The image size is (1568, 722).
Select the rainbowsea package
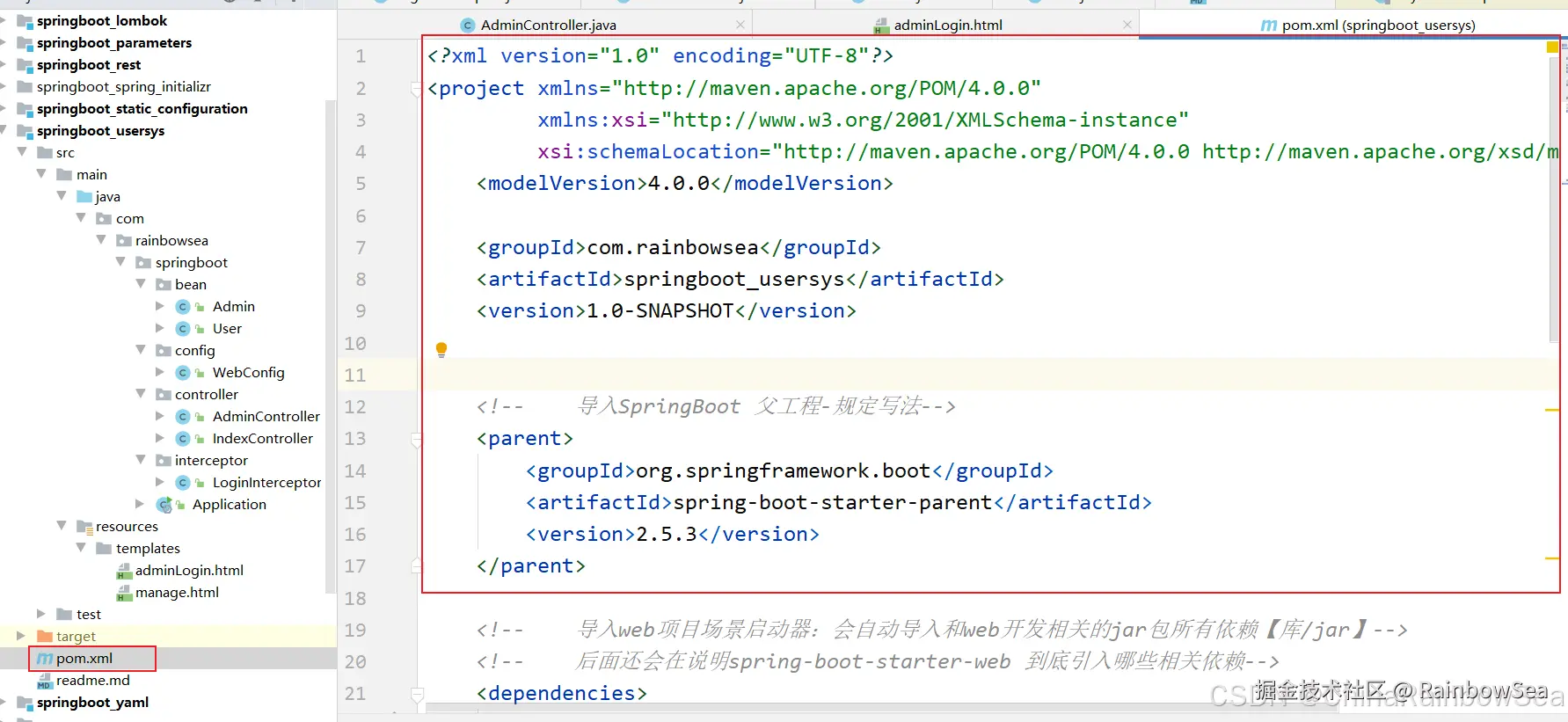pyautogui.click(x=171, y=240)
